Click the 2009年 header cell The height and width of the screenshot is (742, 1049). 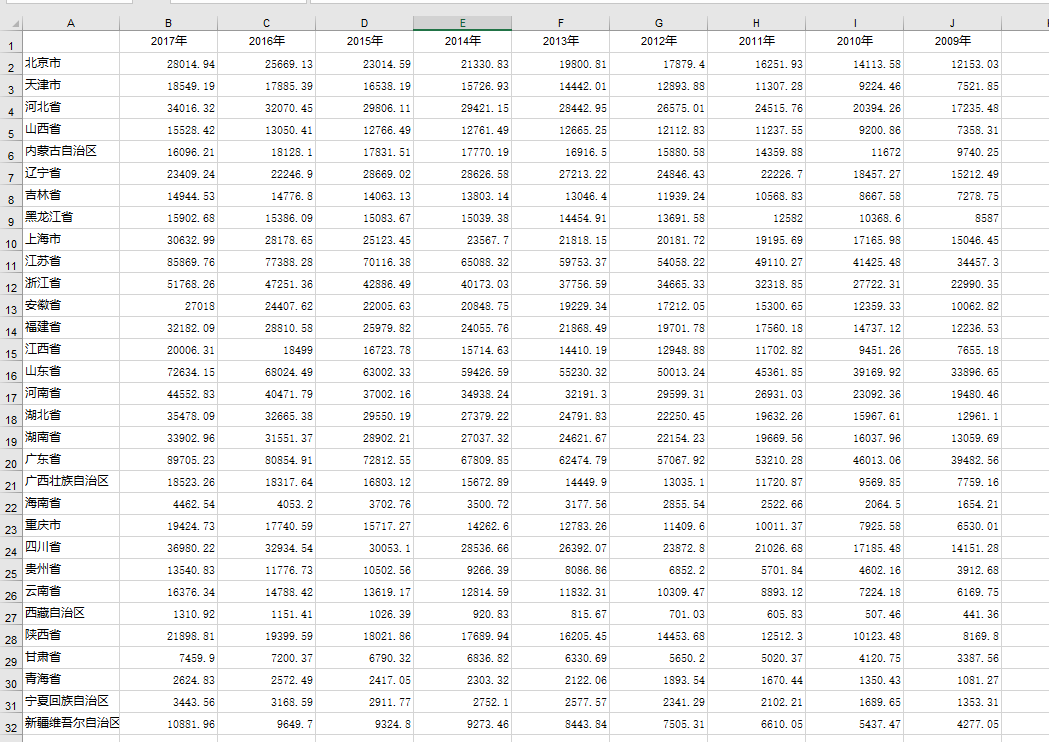(x=953, y=41)
